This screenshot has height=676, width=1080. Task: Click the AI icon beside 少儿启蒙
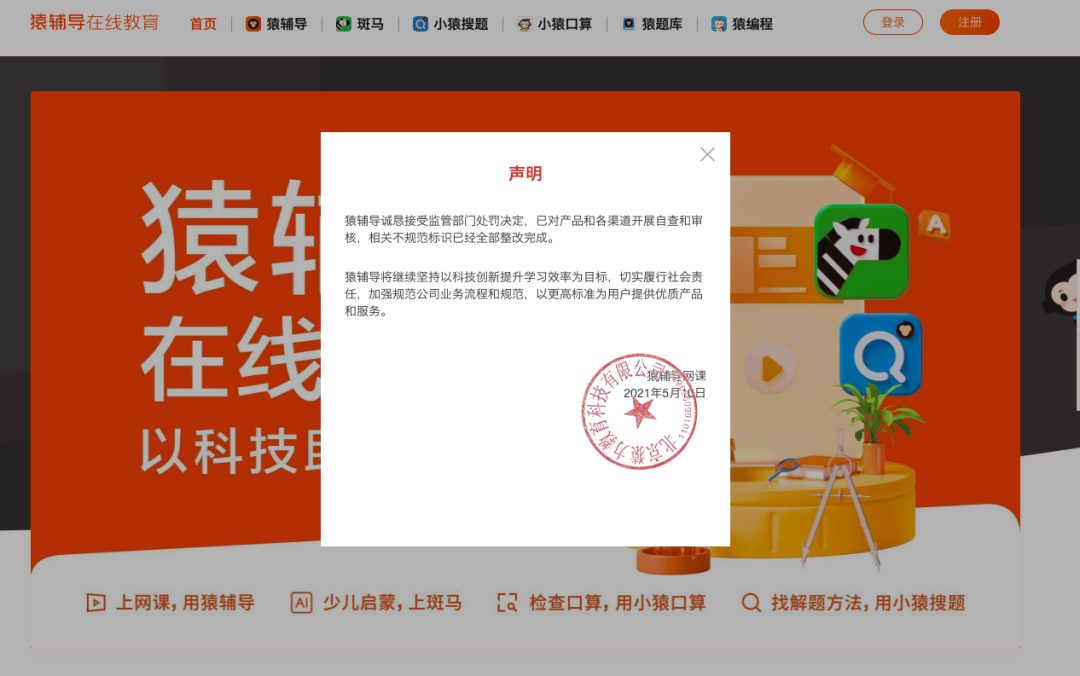[x=301, y=603]
